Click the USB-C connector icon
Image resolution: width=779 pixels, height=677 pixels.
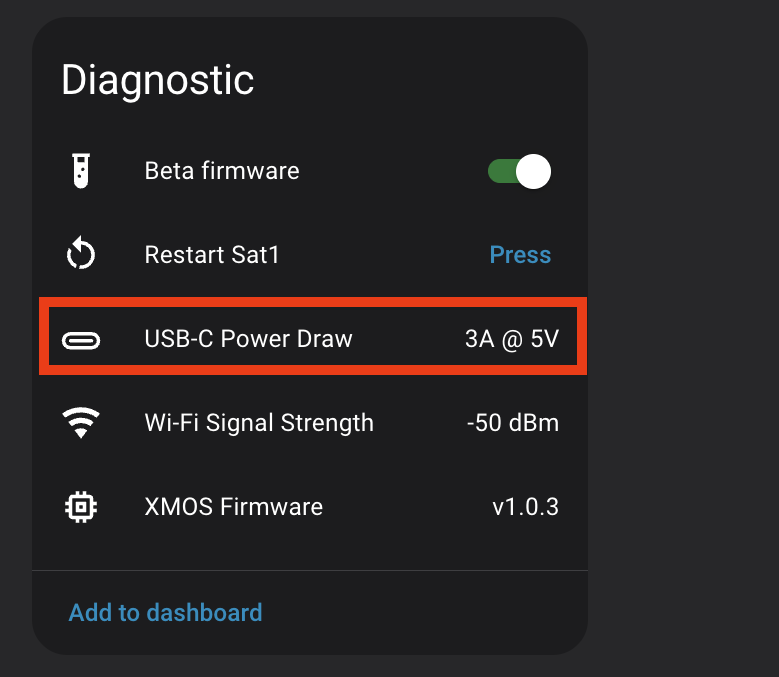pos(80,340)
